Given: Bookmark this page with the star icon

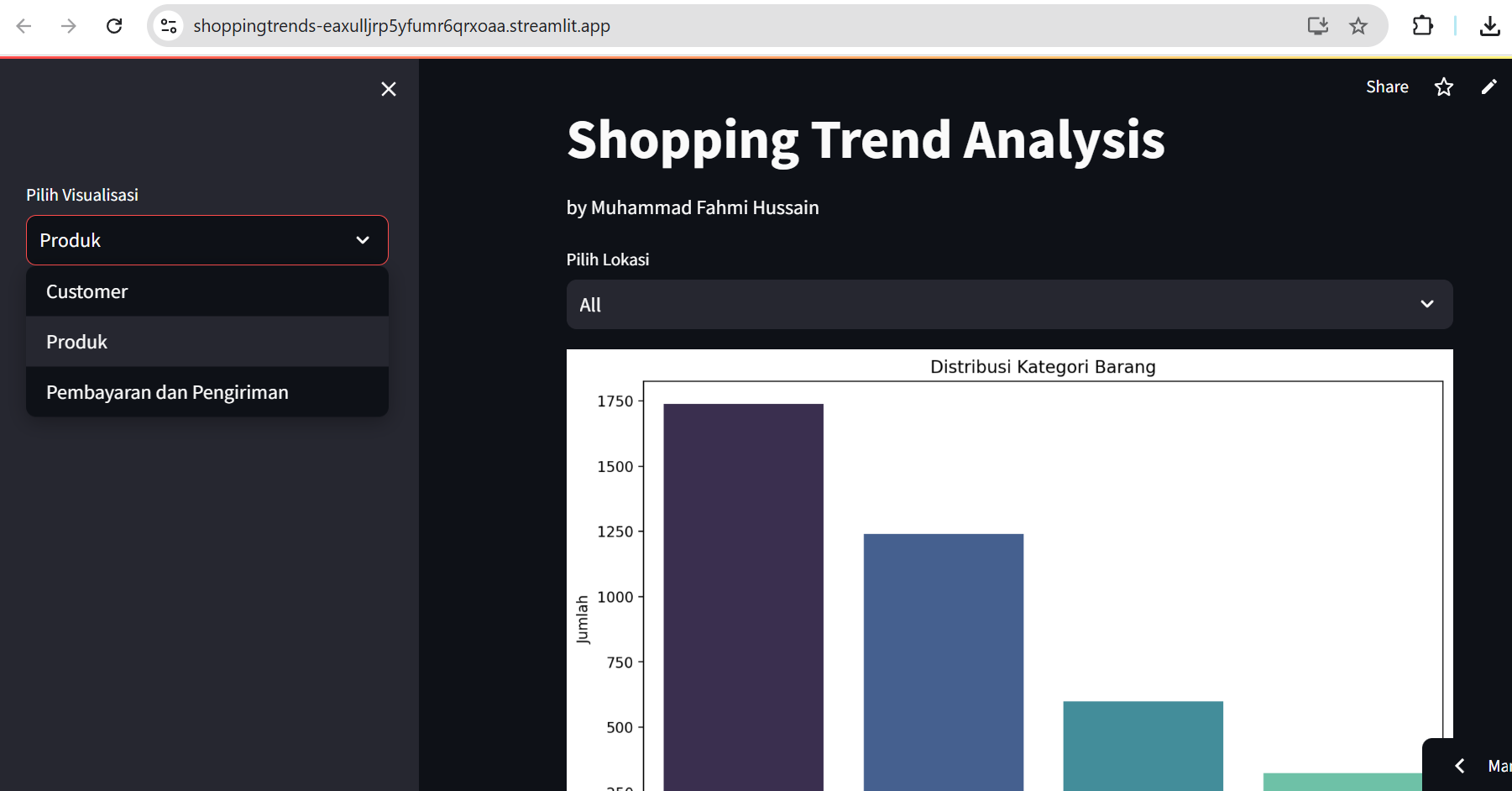Looking at the screenshot, I should [1358, 26].
